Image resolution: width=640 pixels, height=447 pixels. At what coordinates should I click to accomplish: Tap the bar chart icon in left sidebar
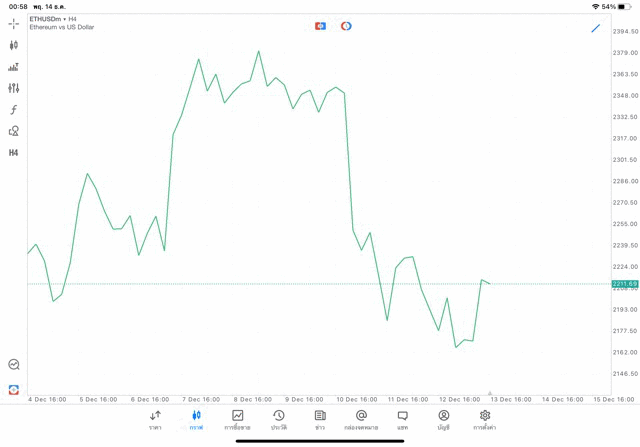point(13,67)
